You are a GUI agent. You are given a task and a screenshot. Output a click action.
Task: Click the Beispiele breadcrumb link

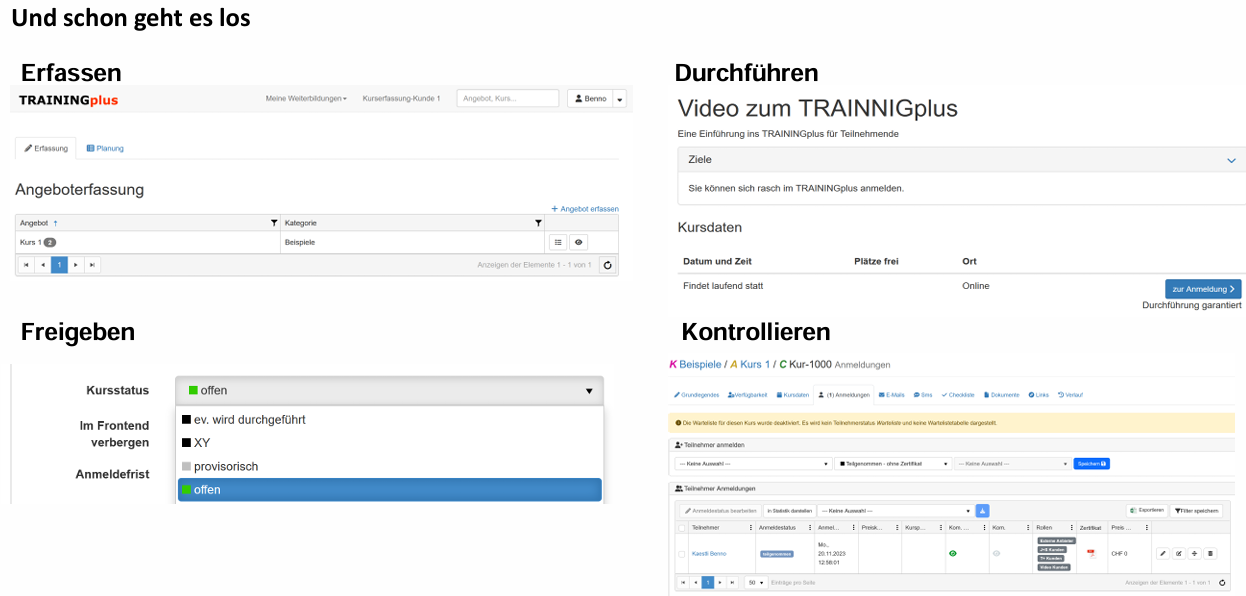click(x=699, y=364)
